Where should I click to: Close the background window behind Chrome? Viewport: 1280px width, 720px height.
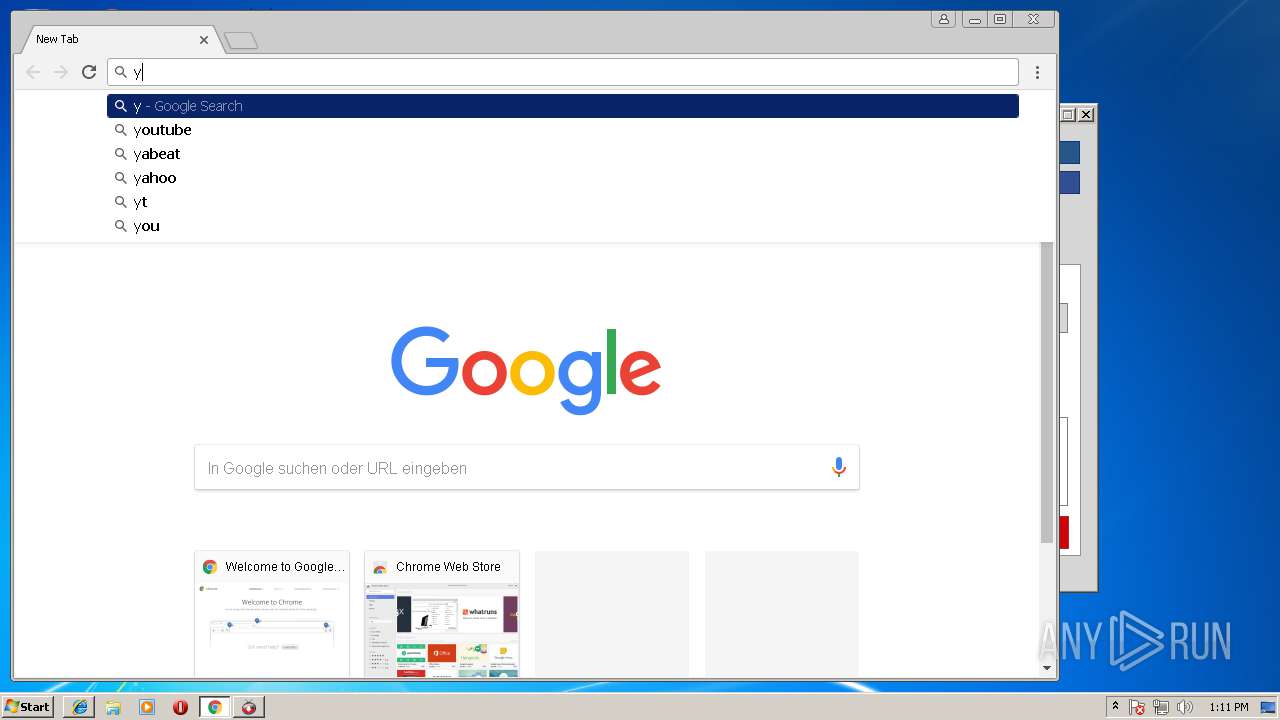(x=1085, y=115)
